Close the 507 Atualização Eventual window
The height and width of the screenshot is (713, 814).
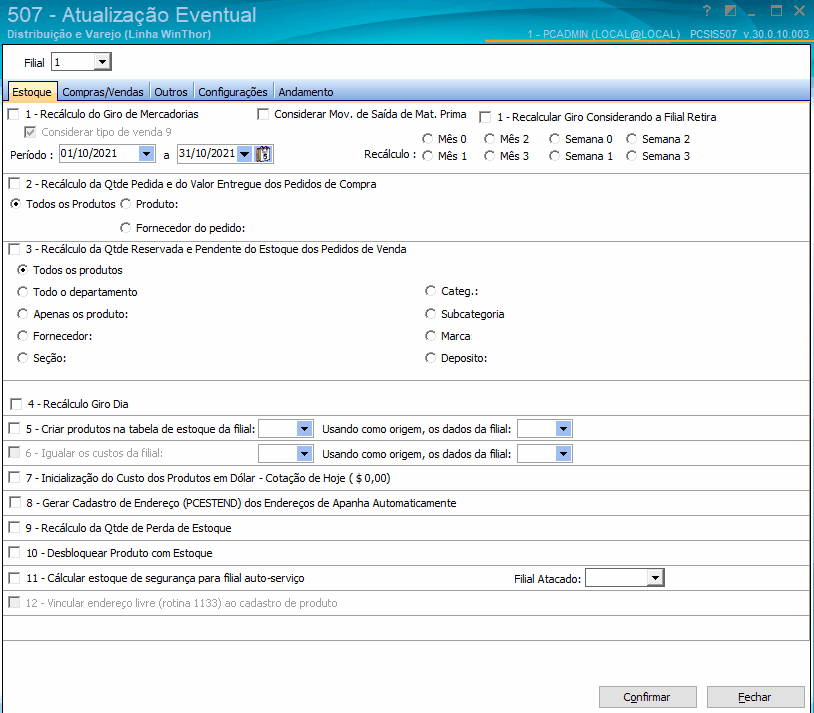pyautogui.click(x=799, y=10)
